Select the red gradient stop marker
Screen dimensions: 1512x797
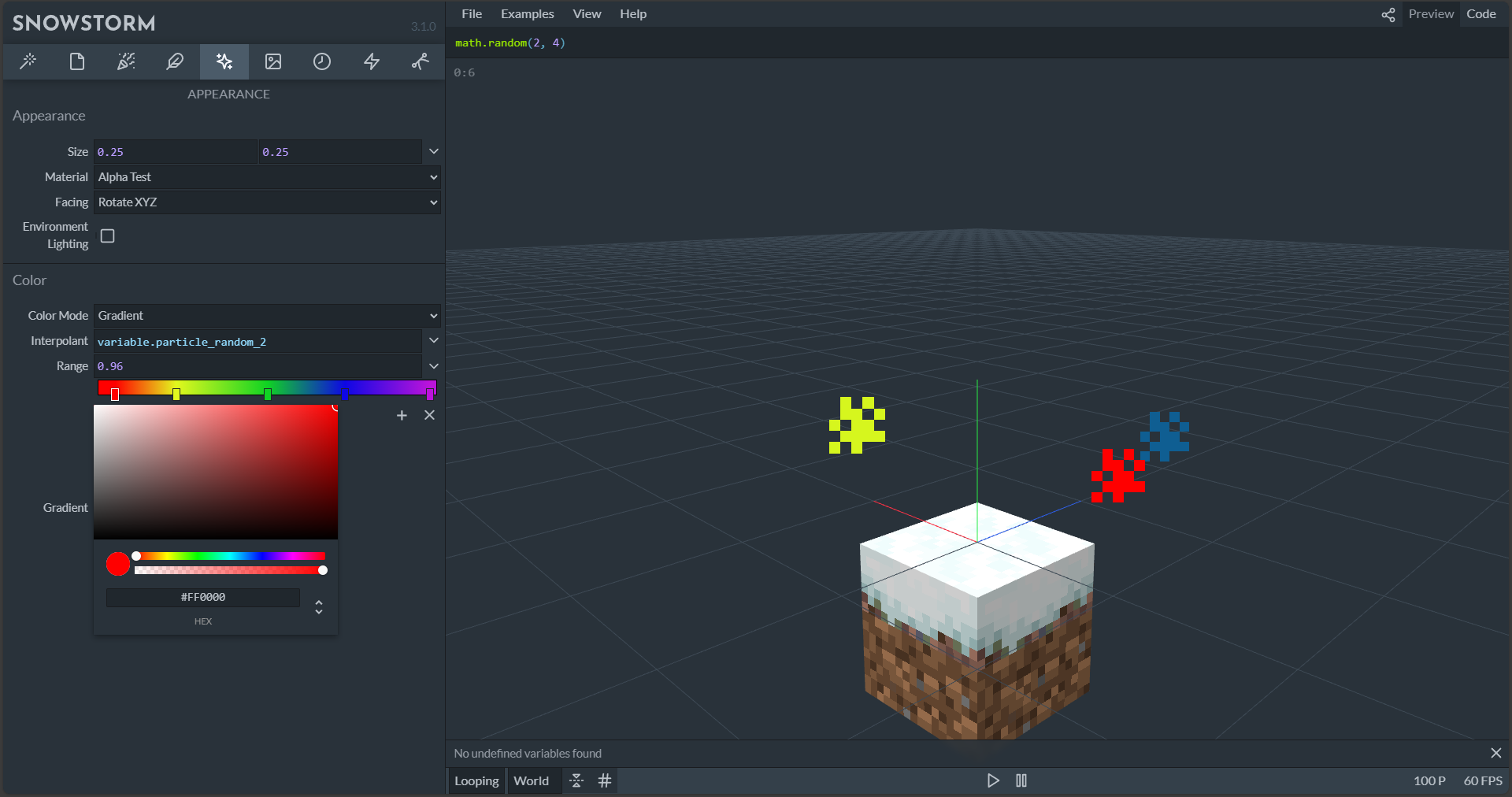pyautogui.click(x=115, y=394)
